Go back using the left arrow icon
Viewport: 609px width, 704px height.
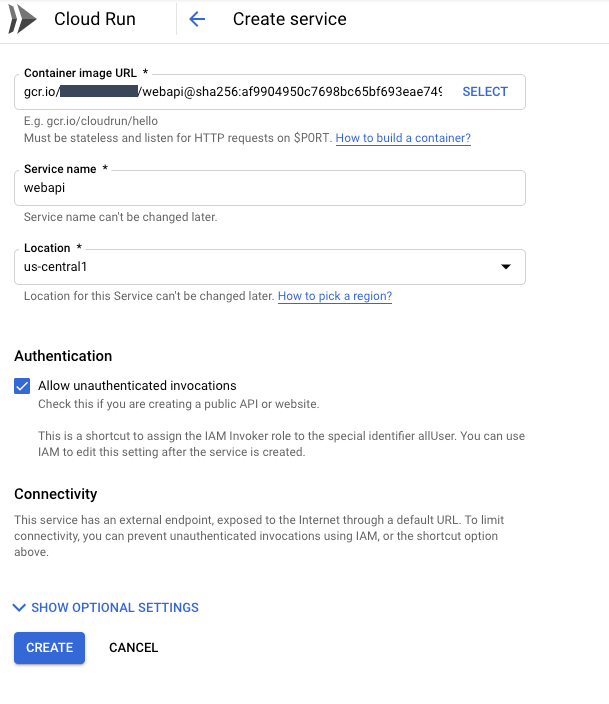(x=197, y=19)
